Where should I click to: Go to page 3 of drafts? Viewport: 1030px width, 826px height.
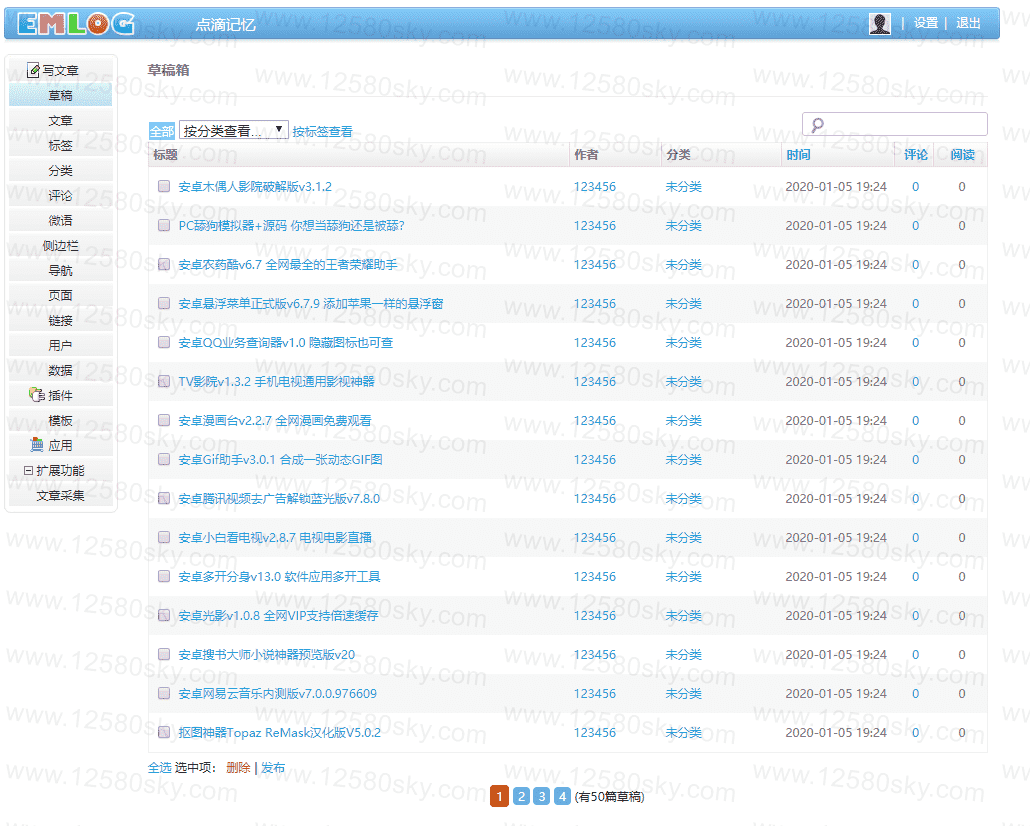click(541, 796)
